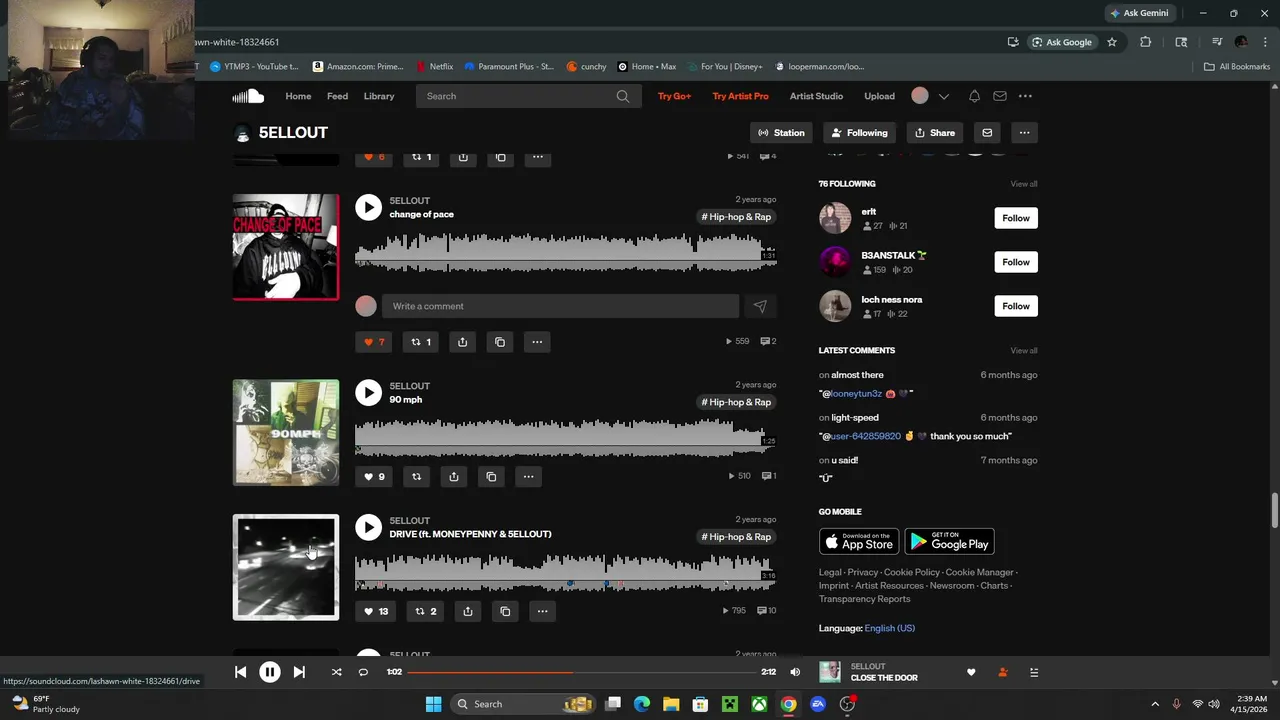Viewport: 1280px width, 720px height.
Task: Open messages envelope icon in header
Action: (x=999, y=96)
